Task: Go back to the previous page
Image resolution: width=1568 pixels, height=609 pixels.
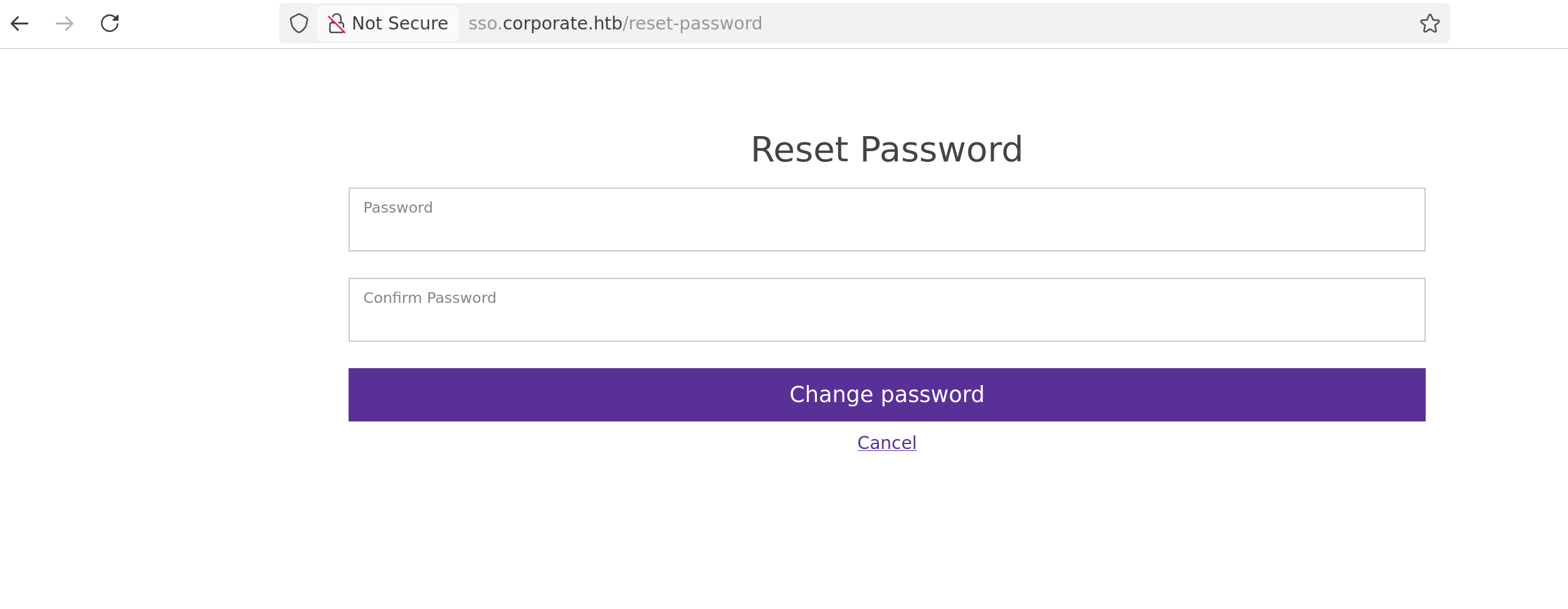Action: click(x=19, y=24)
